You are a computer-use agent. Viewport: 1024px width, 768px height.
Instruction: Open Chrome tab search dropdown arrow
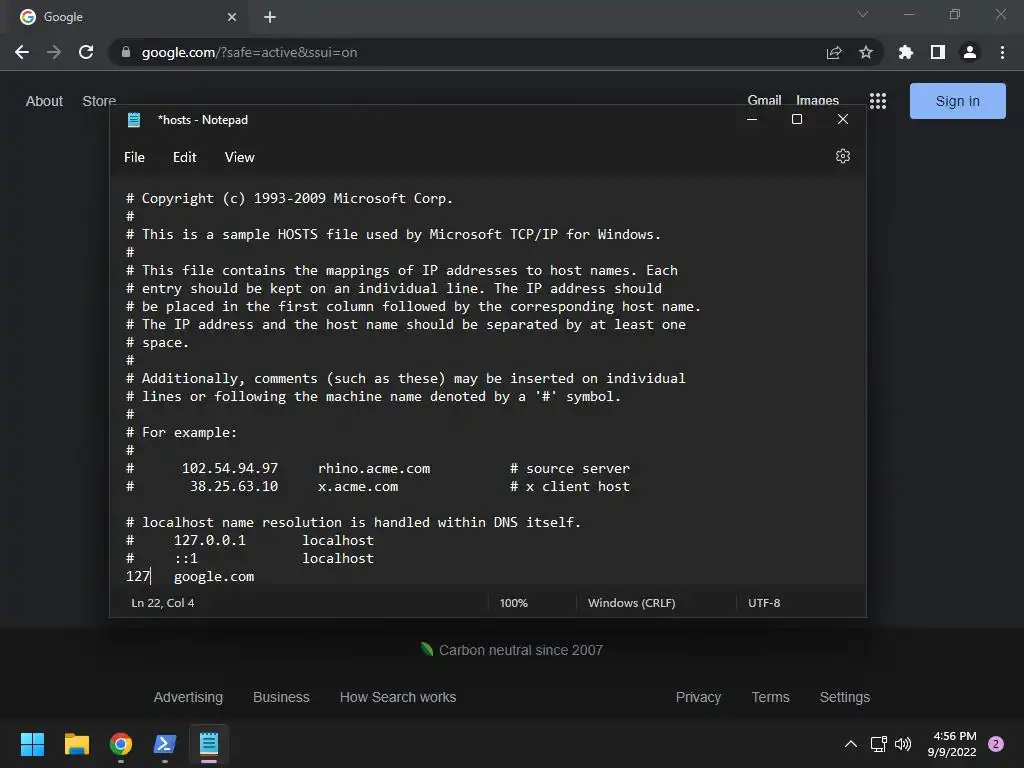pyautogui.click(x=863, y=14)
